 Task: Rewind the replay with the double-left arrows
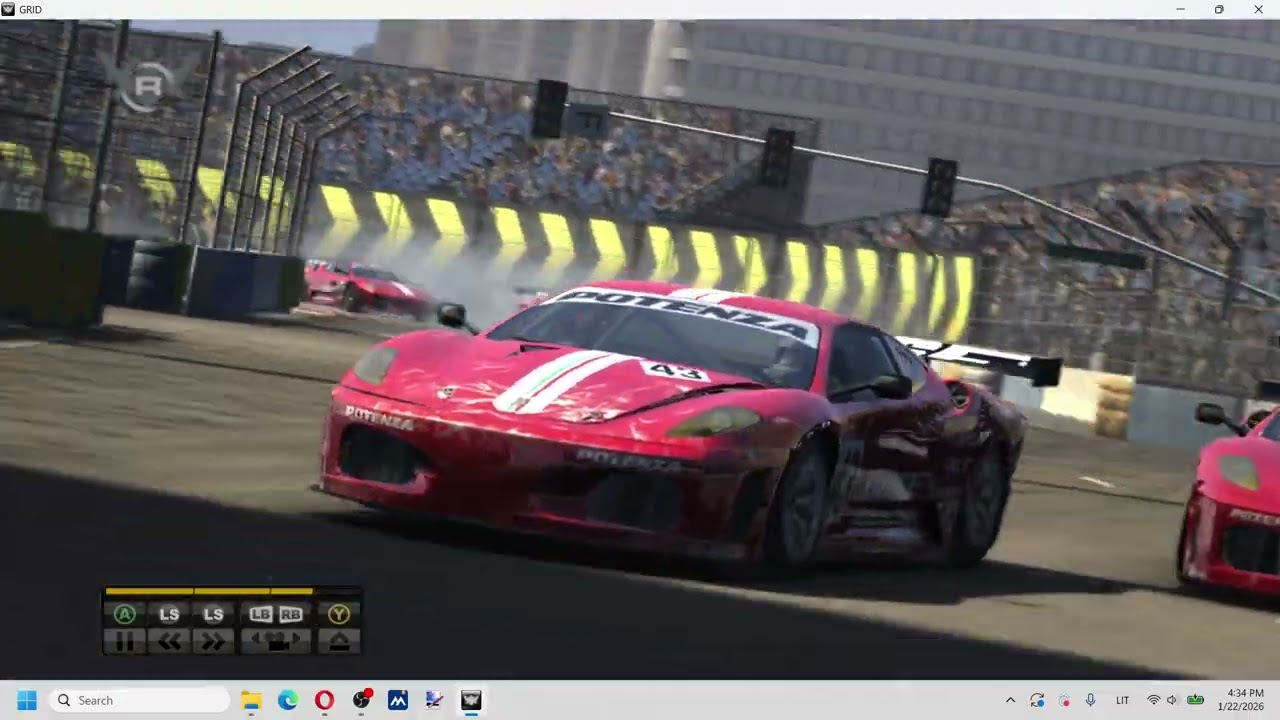(x=169, y=643)
